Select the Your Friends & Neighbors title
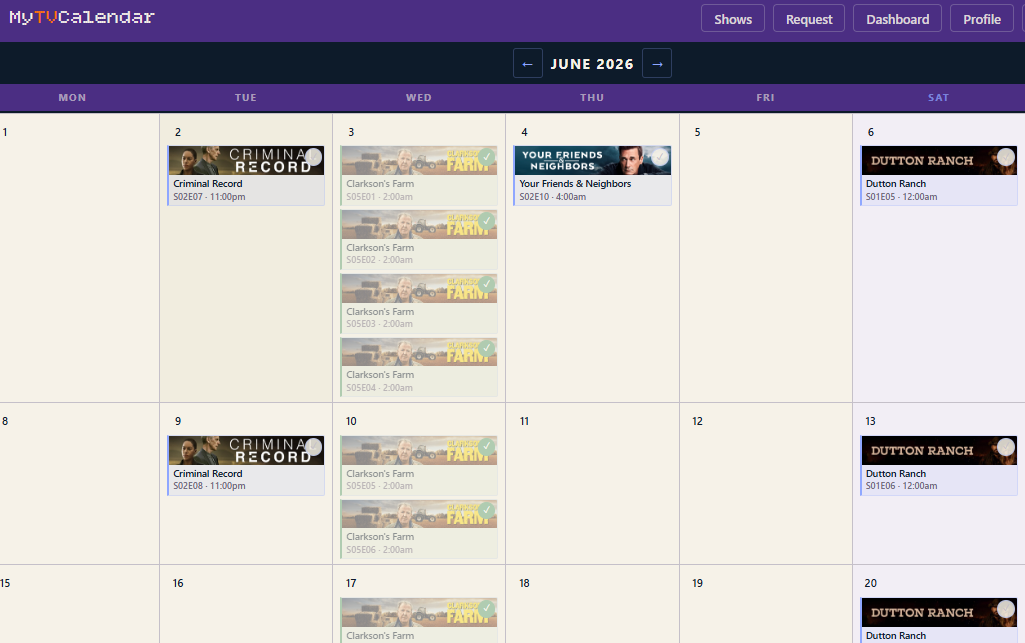The image size is (1025, 643). coord(575,184)
